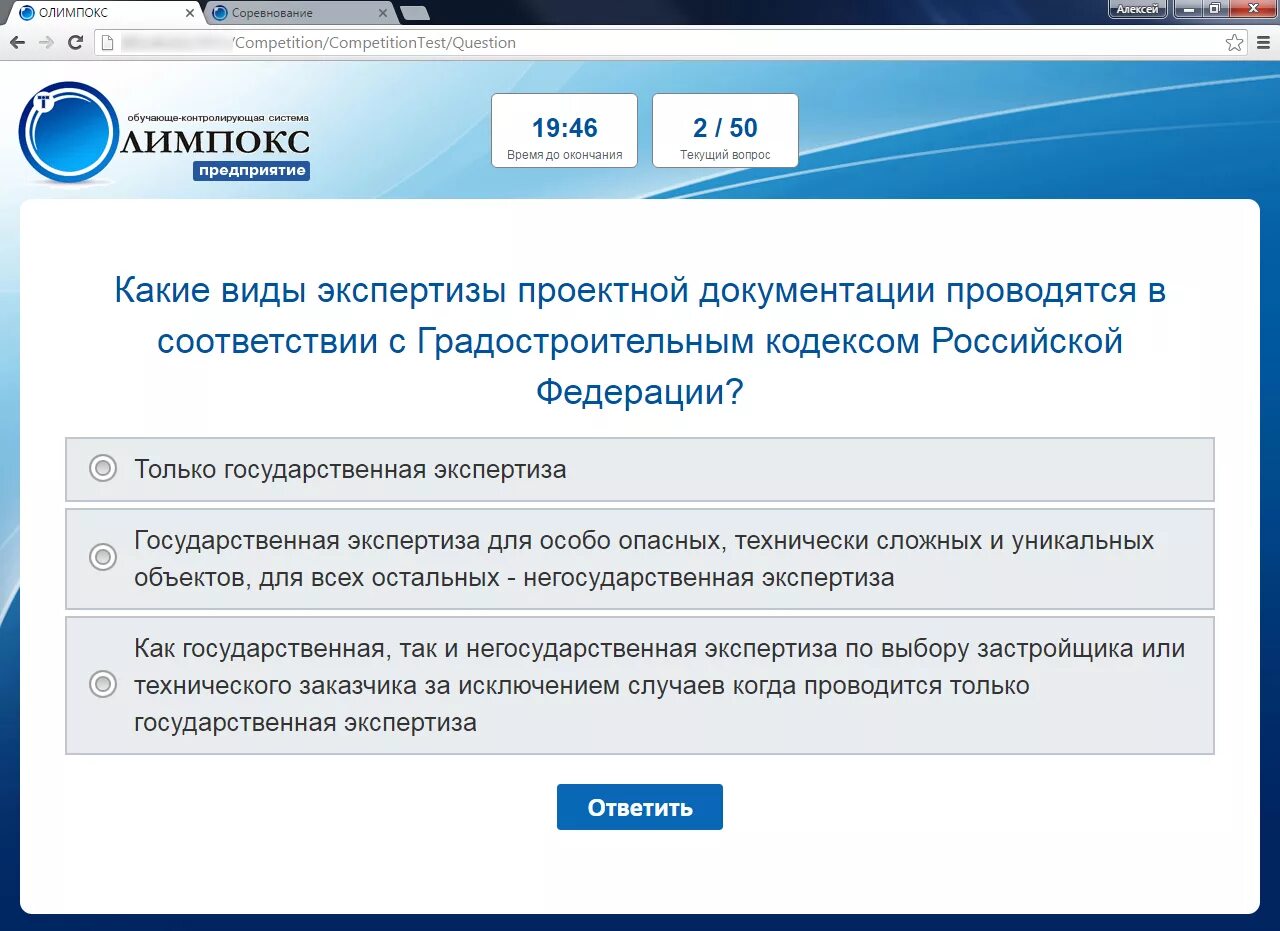
Task: Switch to the Соревнование tab
Action: tap(298, 13)
